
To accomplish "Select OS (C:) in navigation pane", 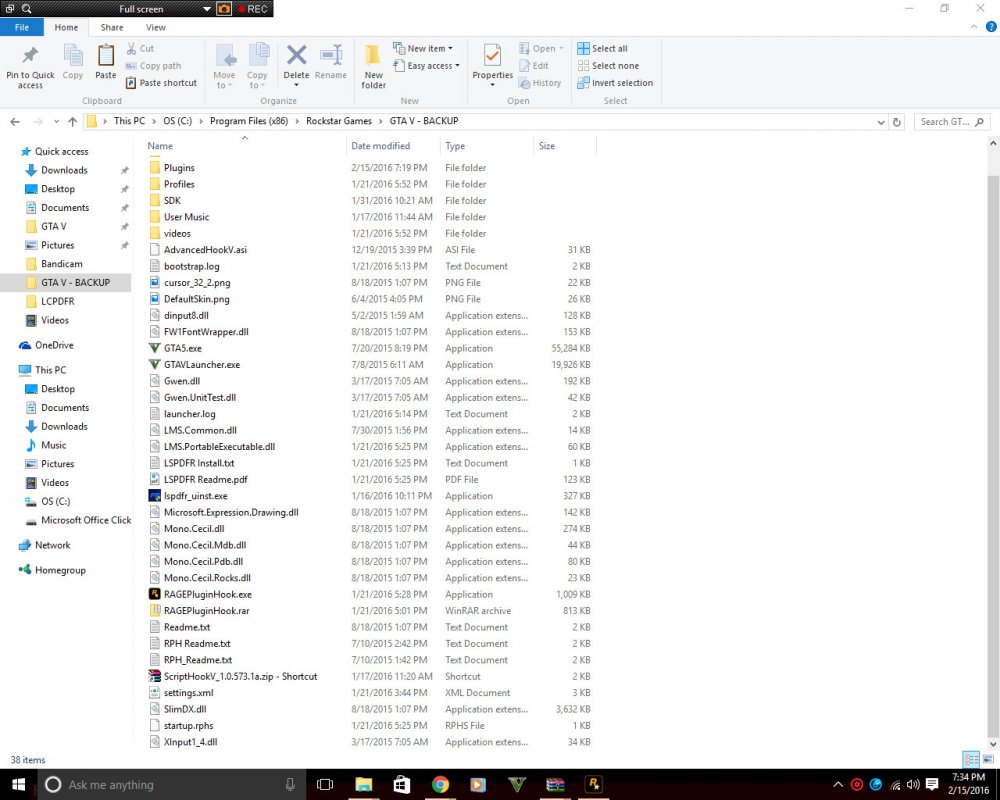I will (x=55, y=501).
